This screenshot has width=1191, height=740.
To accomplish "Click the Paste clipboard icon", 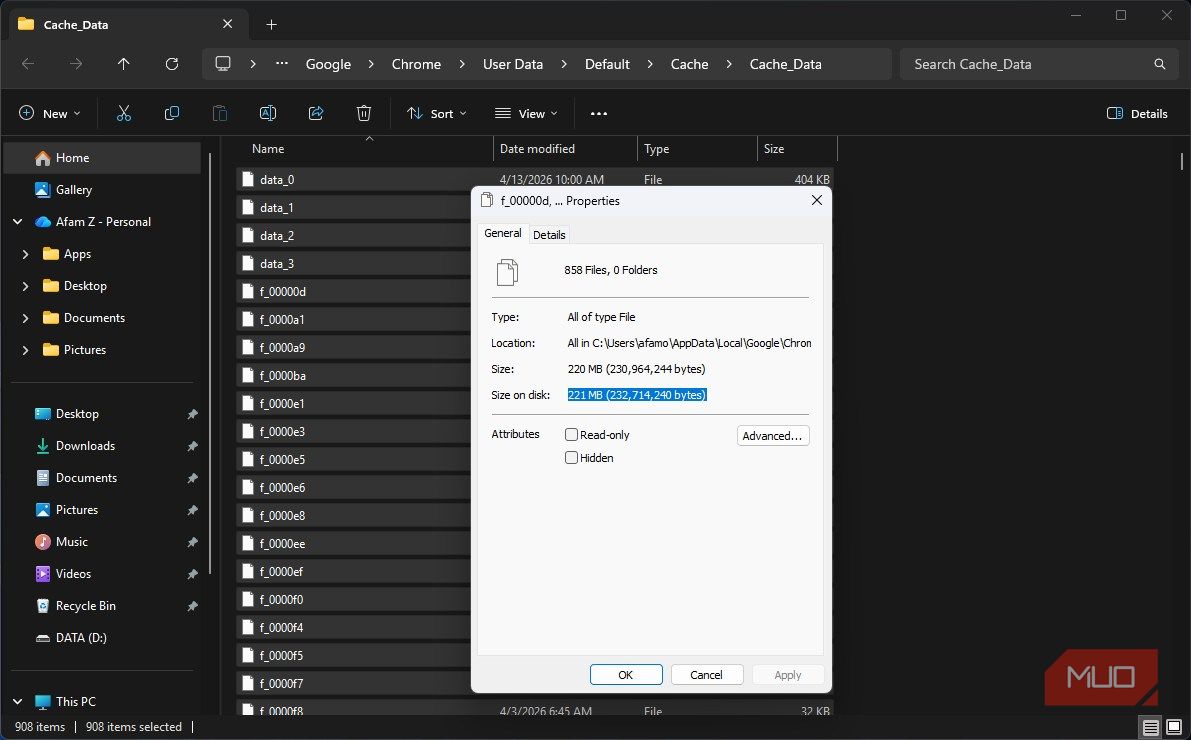I will pyautogui.click(x=220, y=113).
